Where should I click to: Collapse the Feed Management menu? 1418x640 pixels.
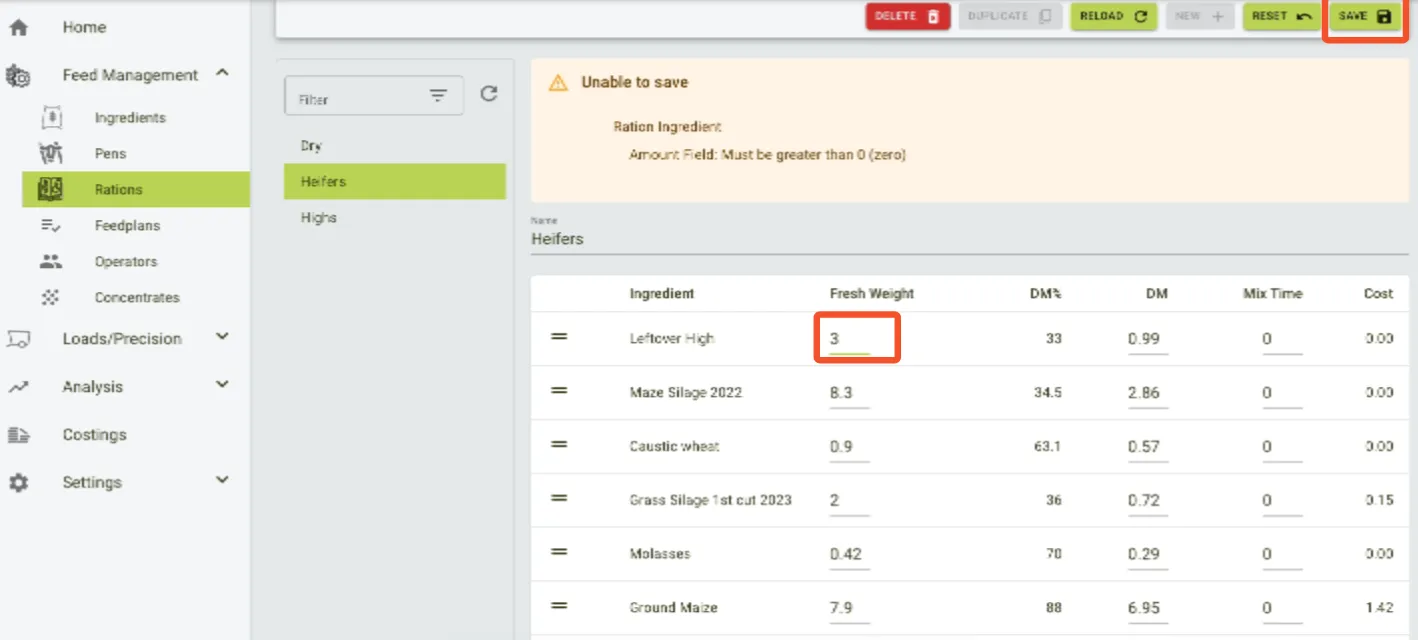(222, 74)
